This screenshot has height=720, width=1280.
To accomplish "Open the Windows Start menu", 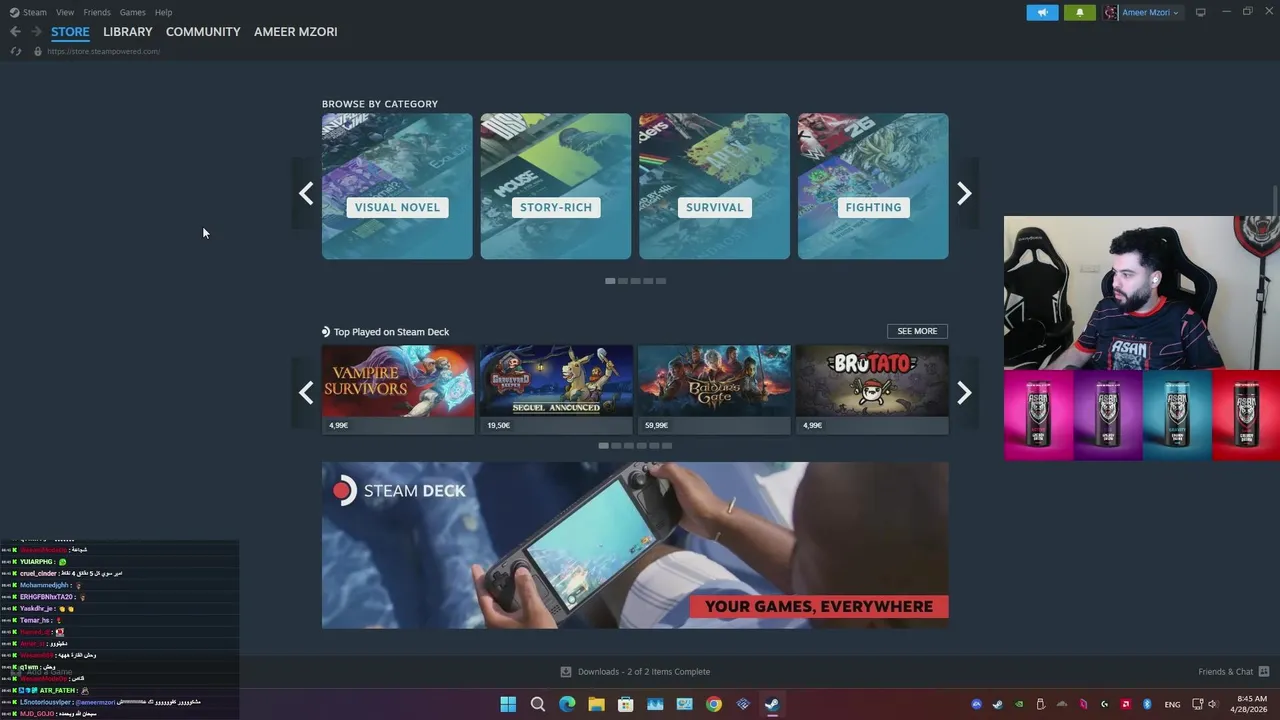I will tap(508, 704).
